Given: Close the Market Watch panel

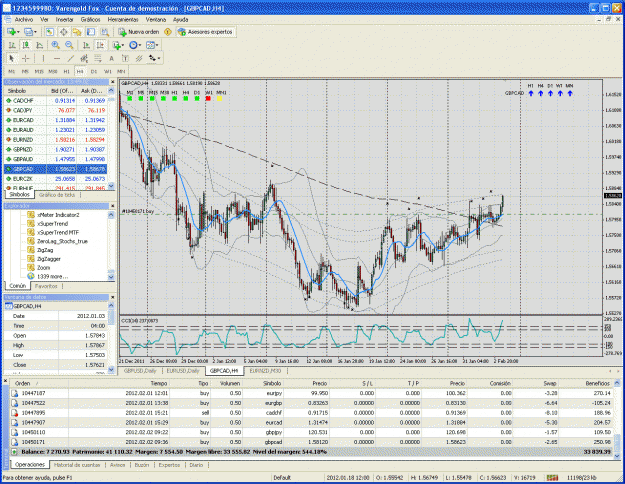Looking at the screenshot, I should click(x=112, y=82).
